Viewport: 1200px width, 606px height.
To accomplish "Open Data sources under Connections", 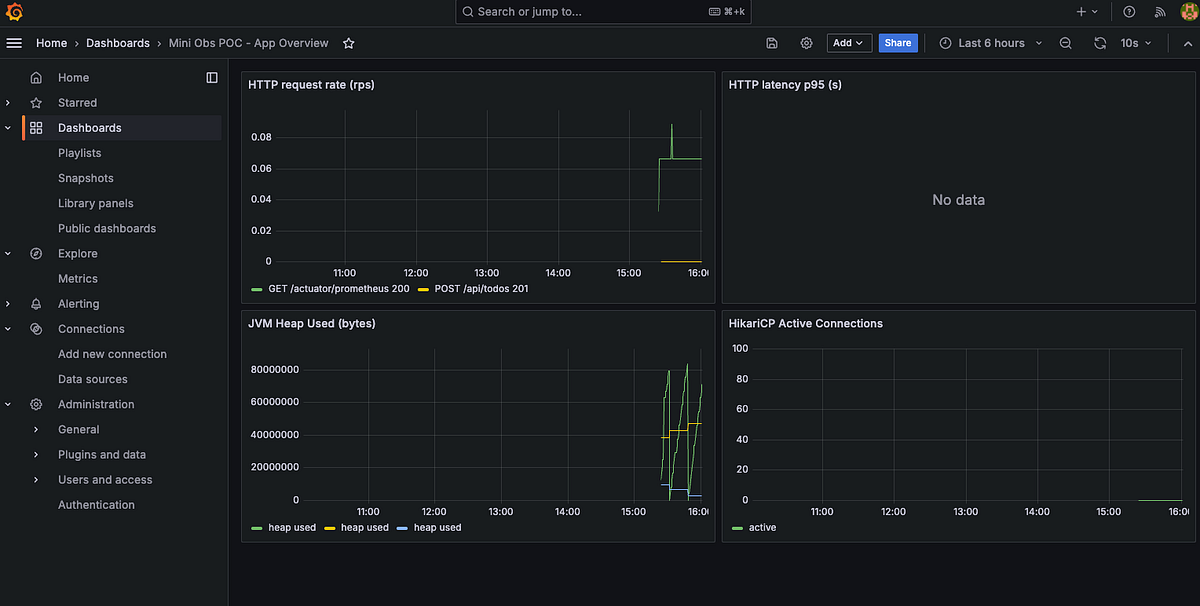I will tap(93, 379).
